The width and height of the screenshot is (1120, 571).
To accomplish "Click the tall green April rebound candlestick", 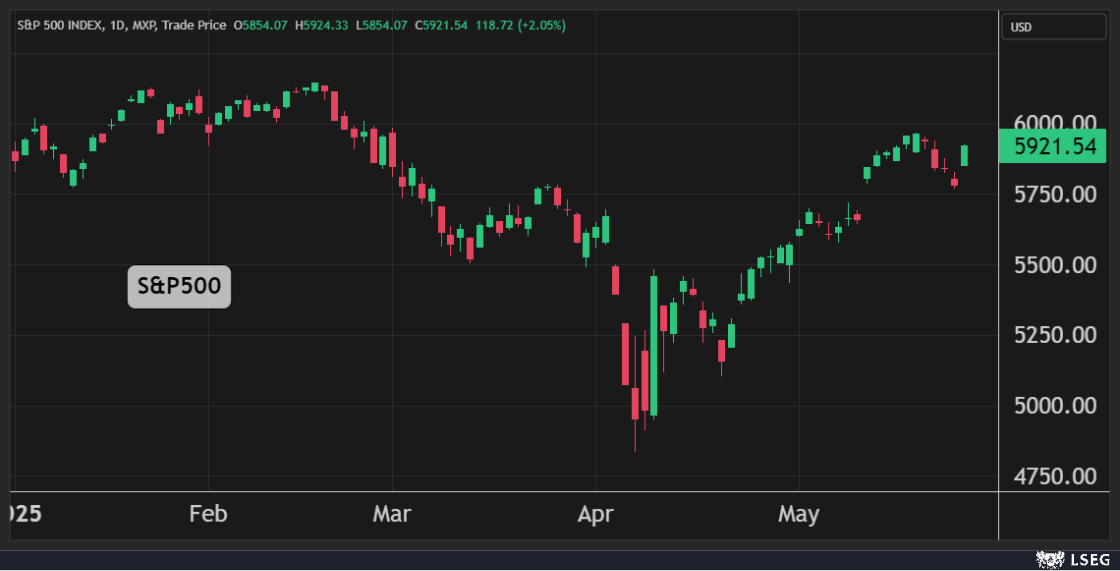I will coord(654,346).
